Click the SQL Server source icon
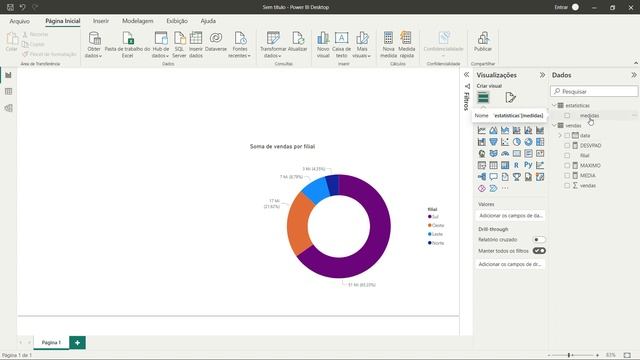640x360 pixels. point(179,44)
